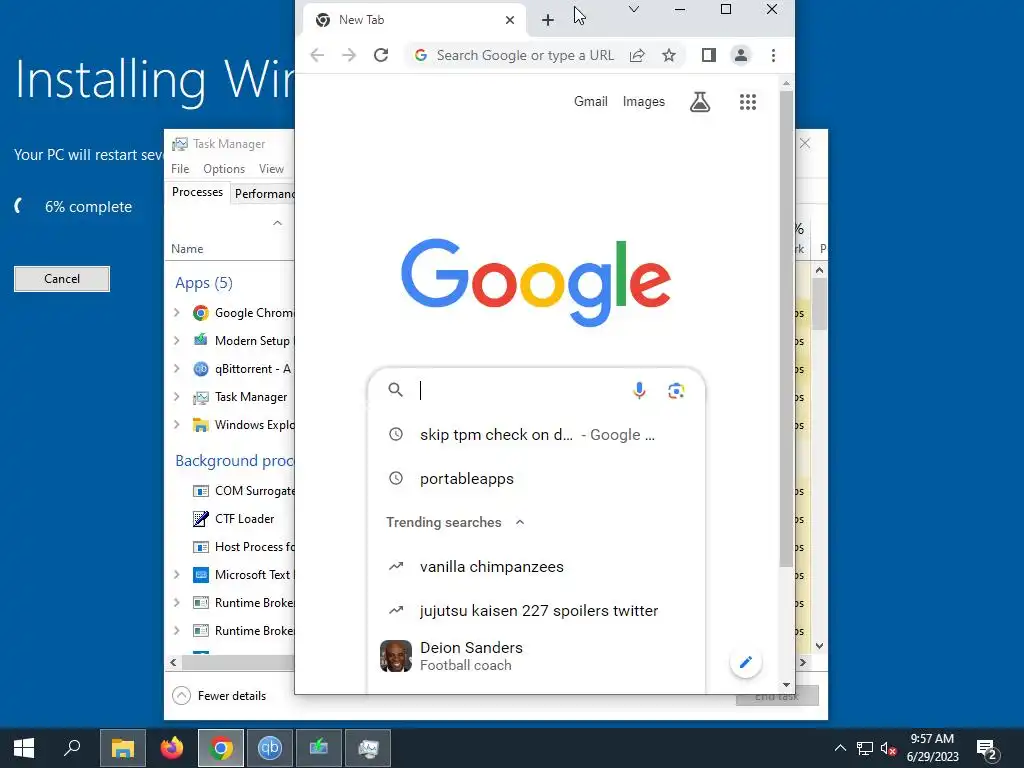Customize Chrome with the pencil button
The width and height of the screenshot is (1024, 768).
(x=746, y=662)
